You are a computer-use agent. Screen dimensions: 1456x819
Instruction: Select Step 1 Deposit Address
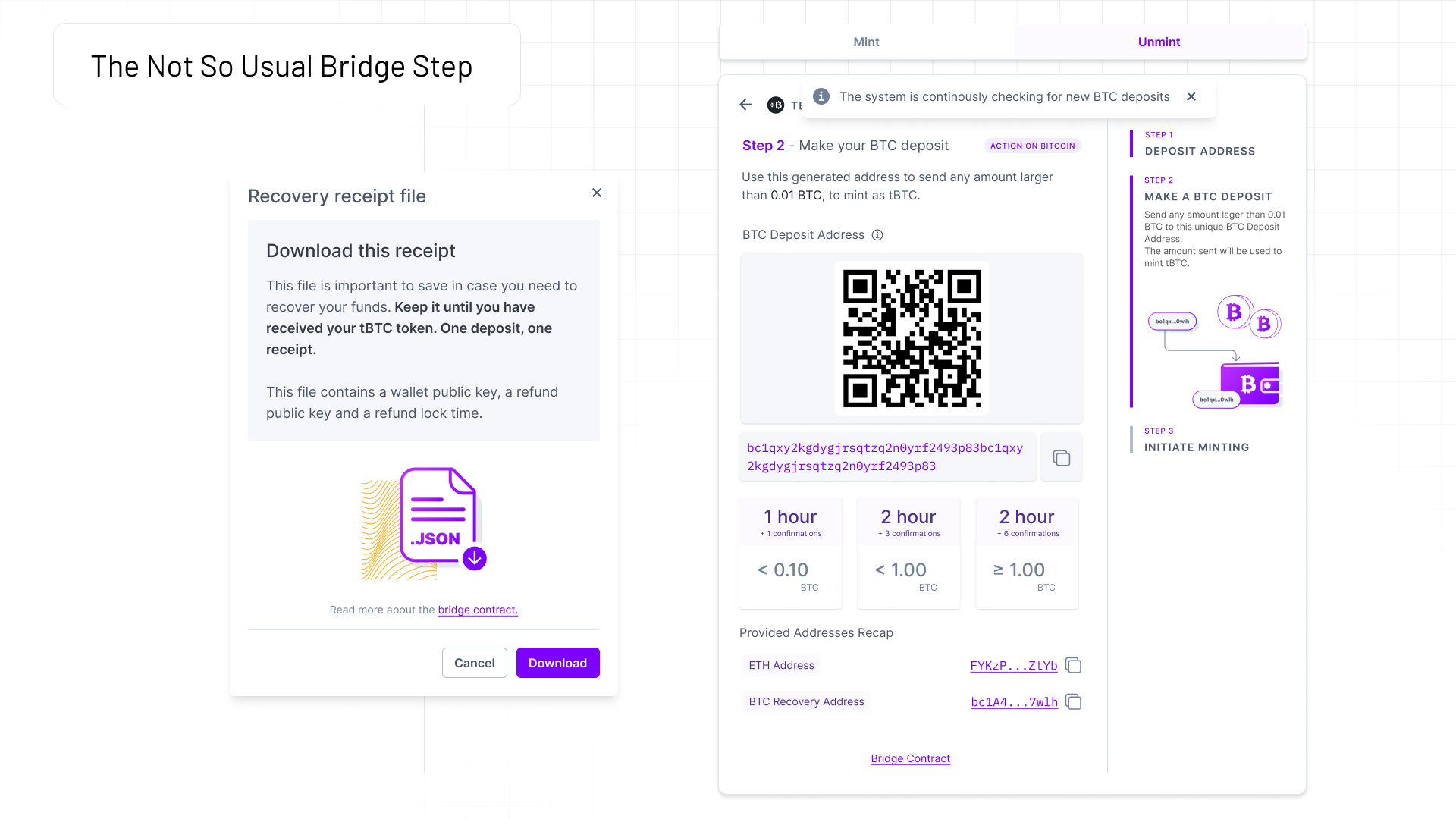click(1200, 143)
